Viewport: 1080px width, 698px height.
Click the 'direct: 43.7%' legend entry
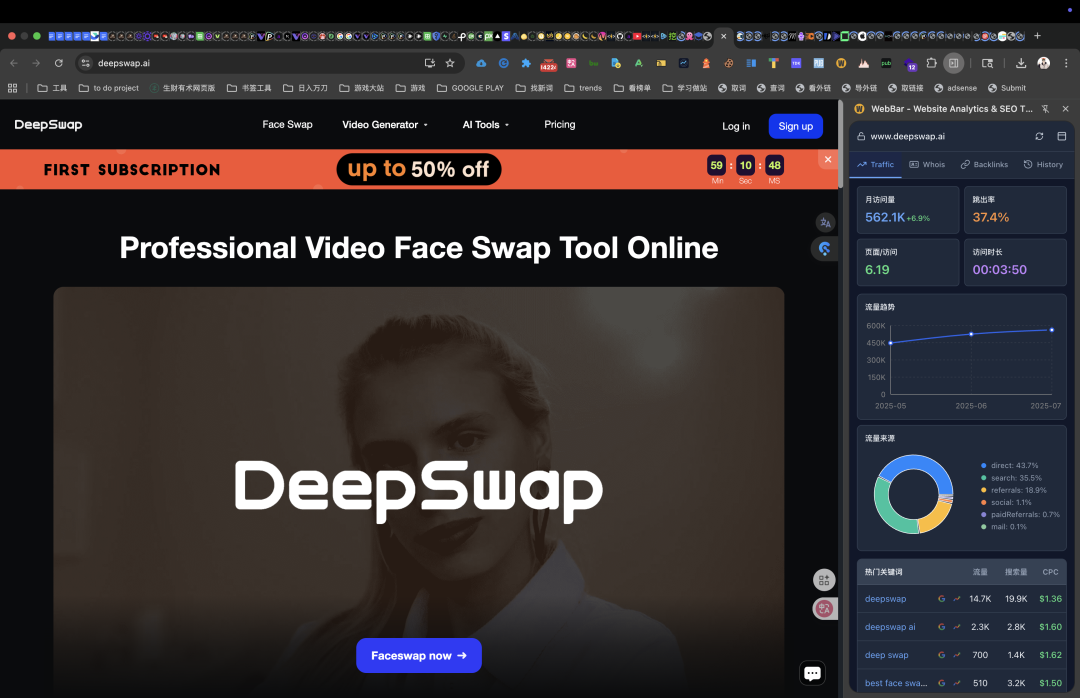(1010, 466)
